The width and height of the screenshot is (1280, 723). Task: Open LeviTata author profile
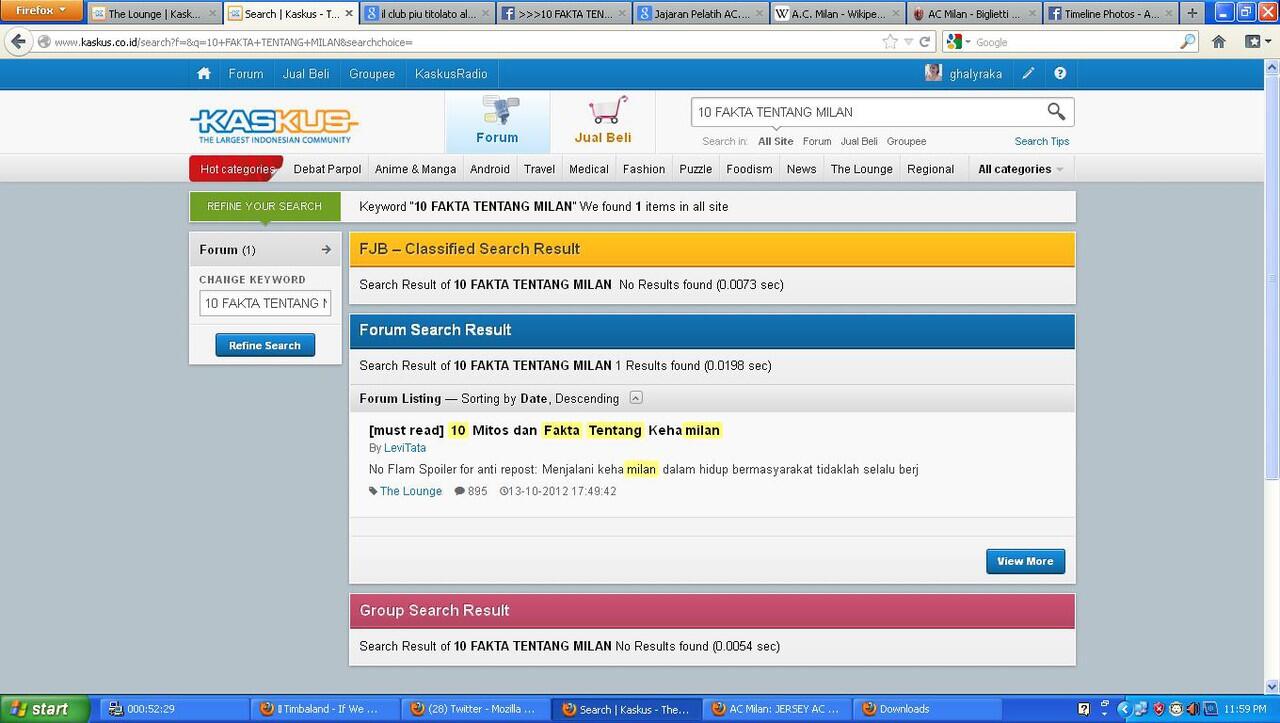[405, 448]
